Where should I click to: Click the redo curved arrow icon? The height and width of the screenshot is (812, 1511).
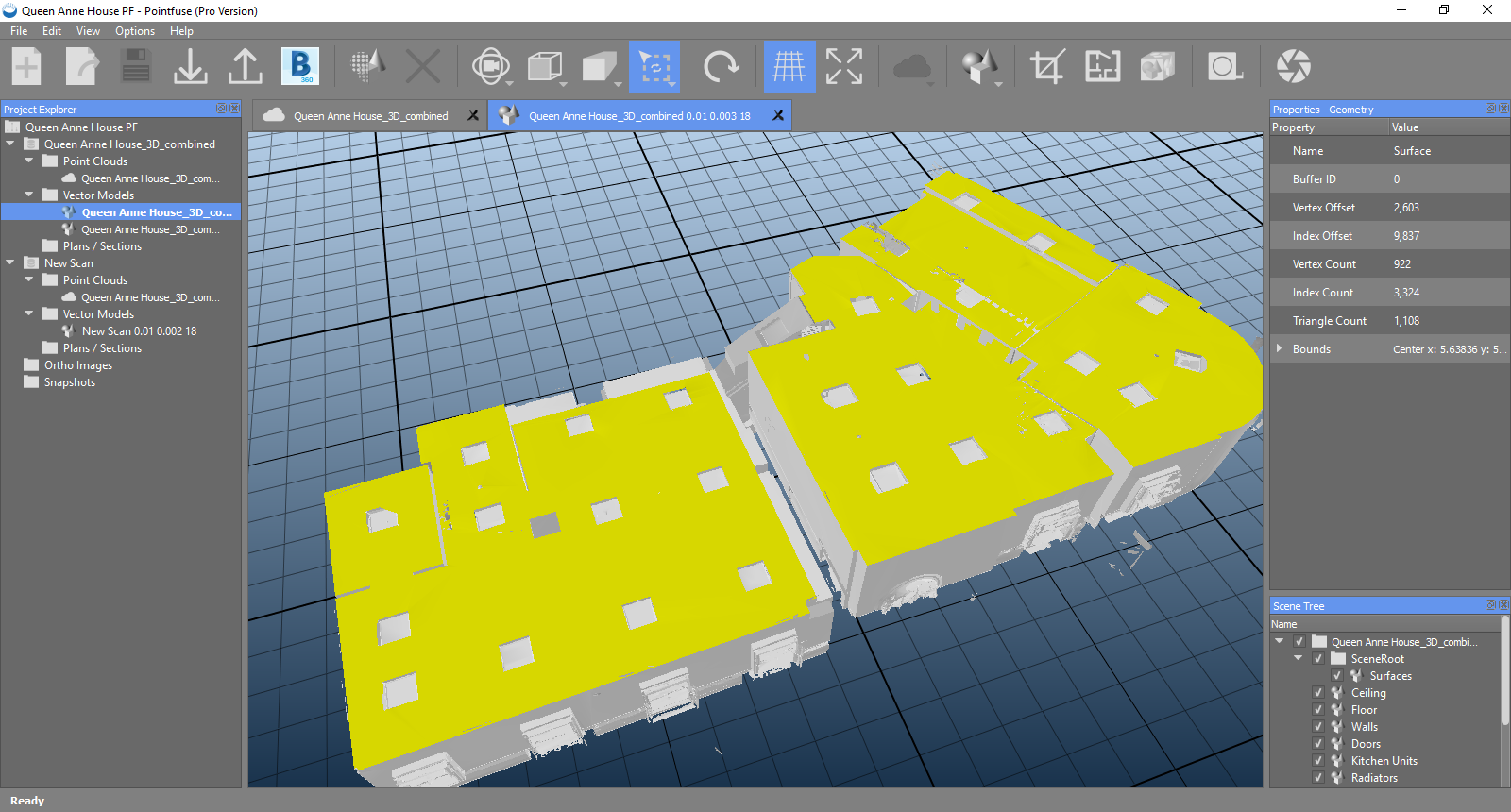[x=722, y=67]
